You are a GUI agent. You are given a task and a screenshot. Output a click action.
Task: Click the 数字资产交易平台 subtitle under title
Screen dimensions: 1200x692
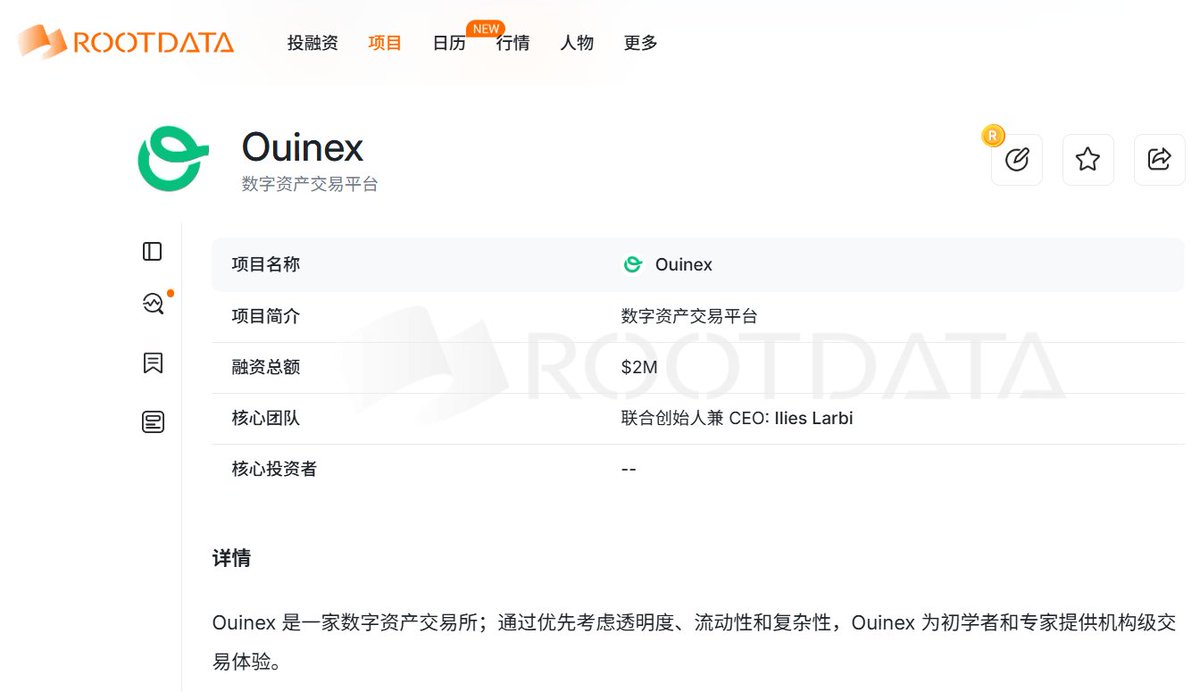tap(310, 184)
